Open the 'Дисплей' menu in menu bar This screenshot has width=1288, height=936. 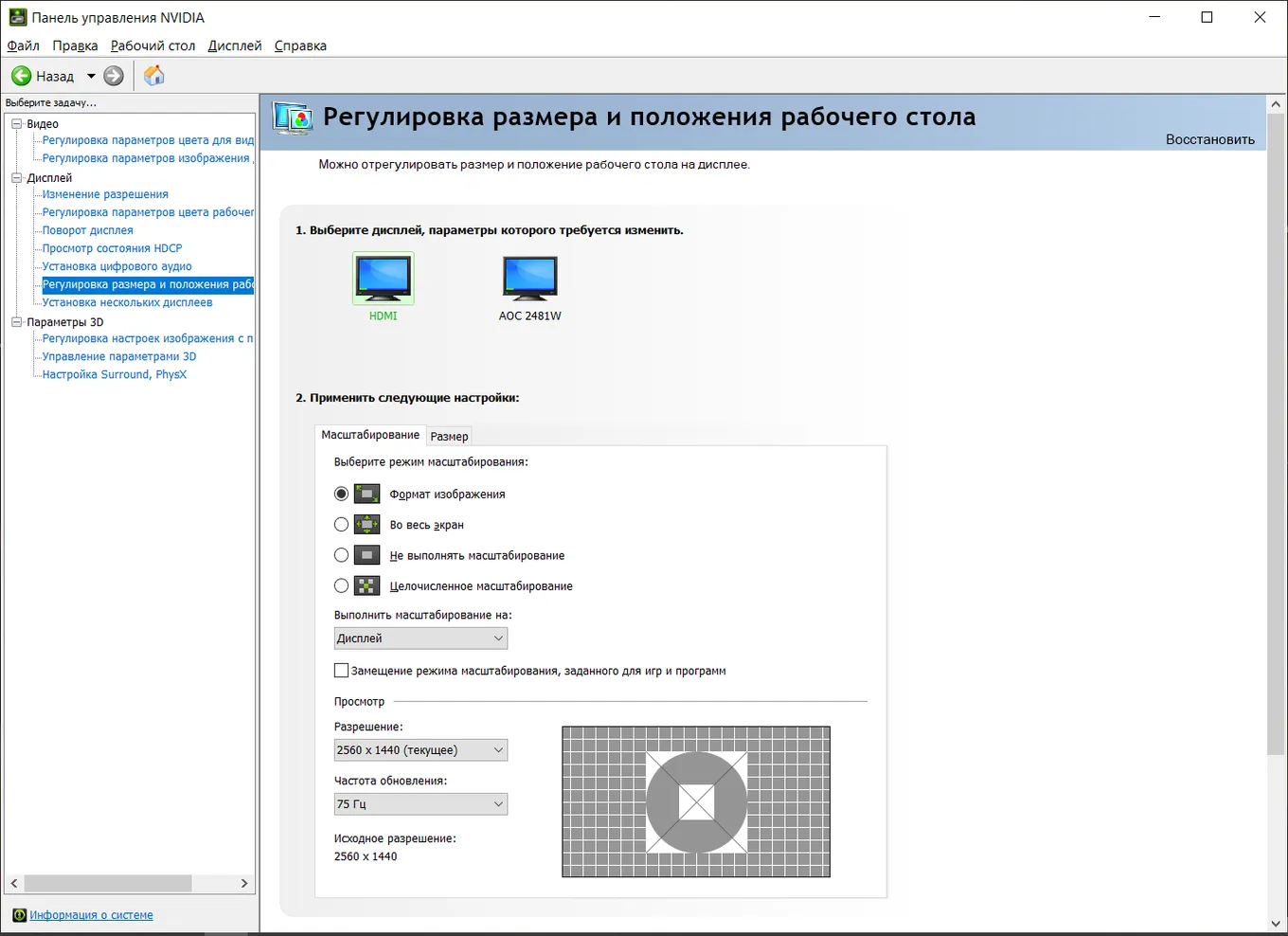point(235,45)
